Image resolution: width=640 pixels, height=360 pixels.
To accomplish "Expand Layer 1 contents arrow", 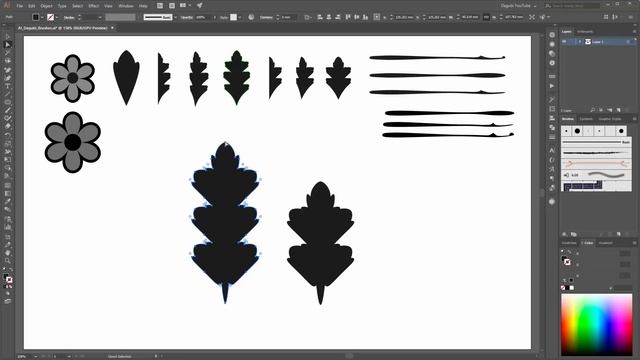I will [580, 42].
